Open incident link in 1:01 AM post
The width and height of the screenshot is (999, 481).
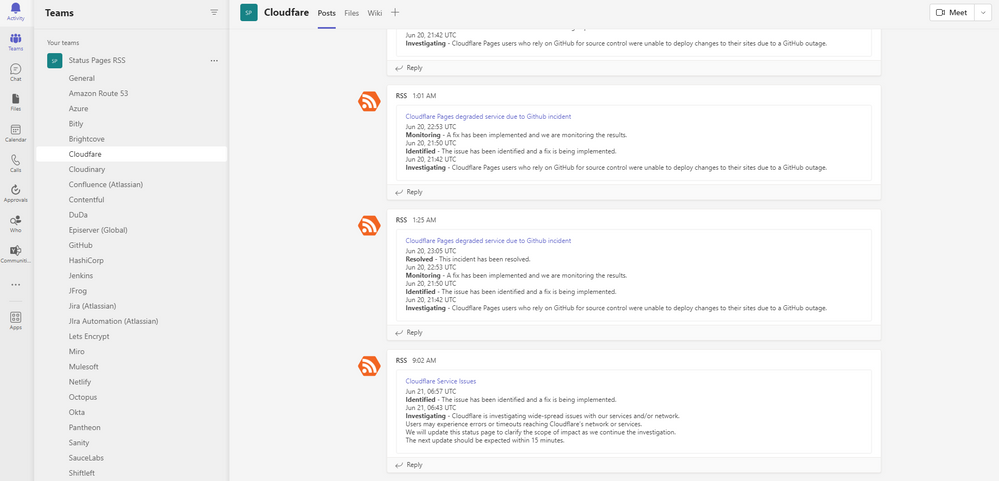pyautogui.click(x=488, y=117)
